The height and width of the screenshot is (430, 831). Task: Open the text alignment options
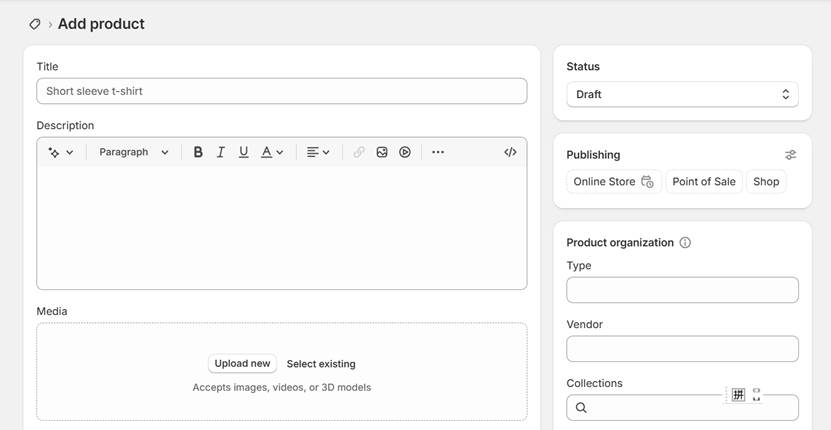coord(318,152)
